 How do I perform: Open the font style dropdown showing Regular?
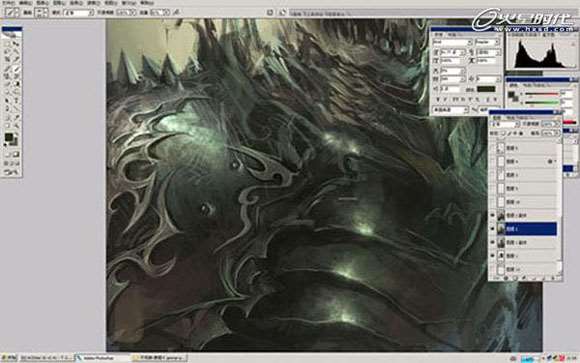(488, 42)
